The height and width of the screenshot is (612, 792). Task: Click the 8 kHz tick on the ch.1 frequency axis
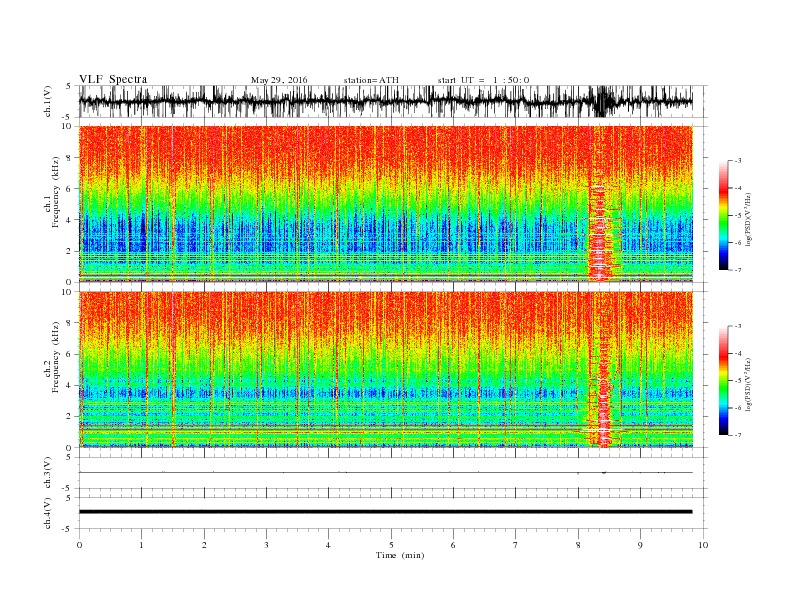coord(69,158)
